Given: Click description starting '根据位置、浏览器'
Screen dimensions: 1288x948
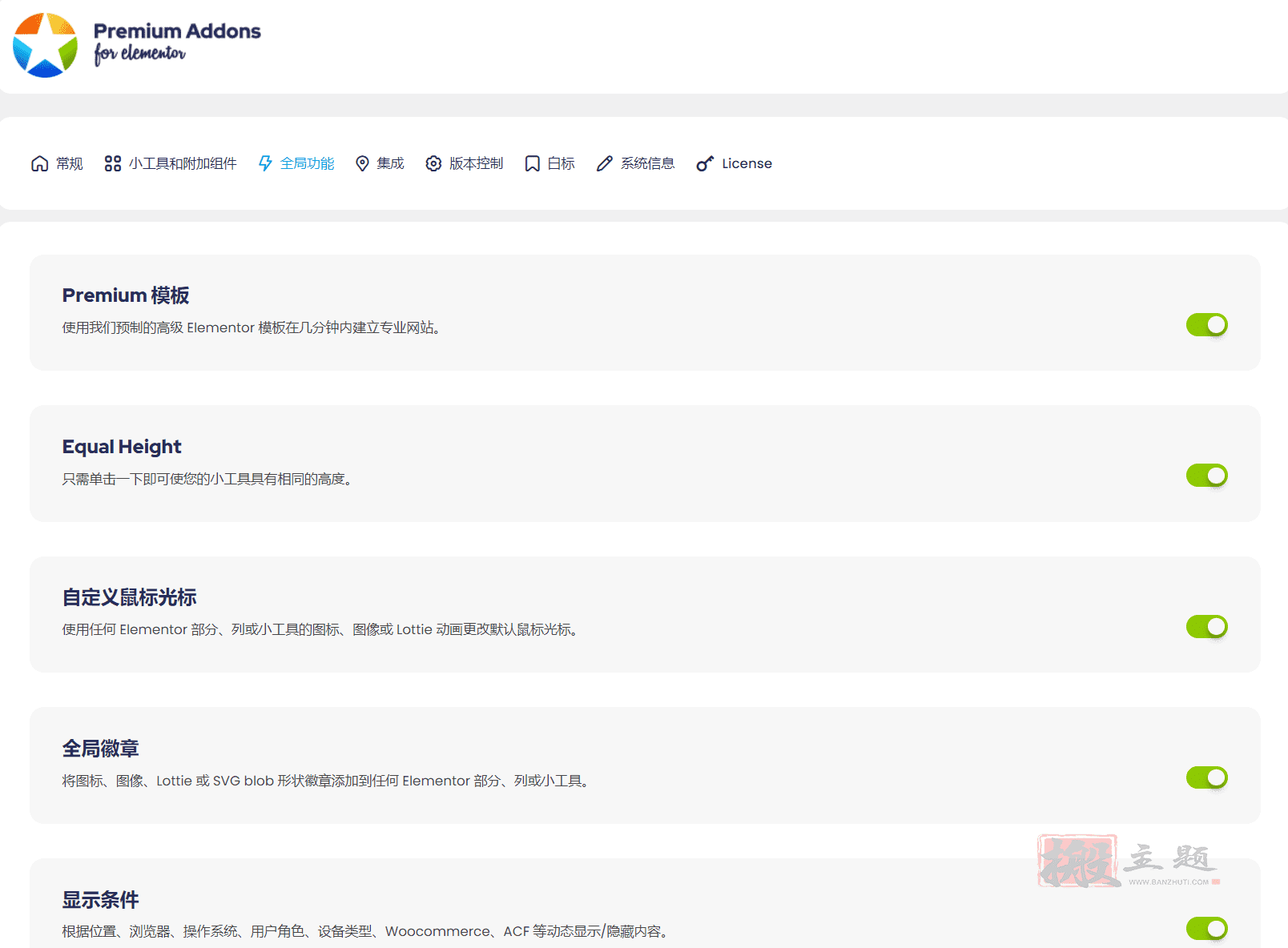Looking at the screenshot, I should point(366,931).
